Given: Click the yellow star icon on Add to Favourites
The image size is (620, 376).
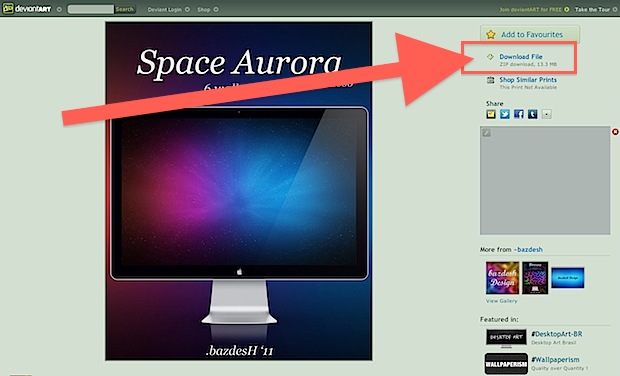Looking at the screenshot, I should pyautogui.click(x=491, y=34).
